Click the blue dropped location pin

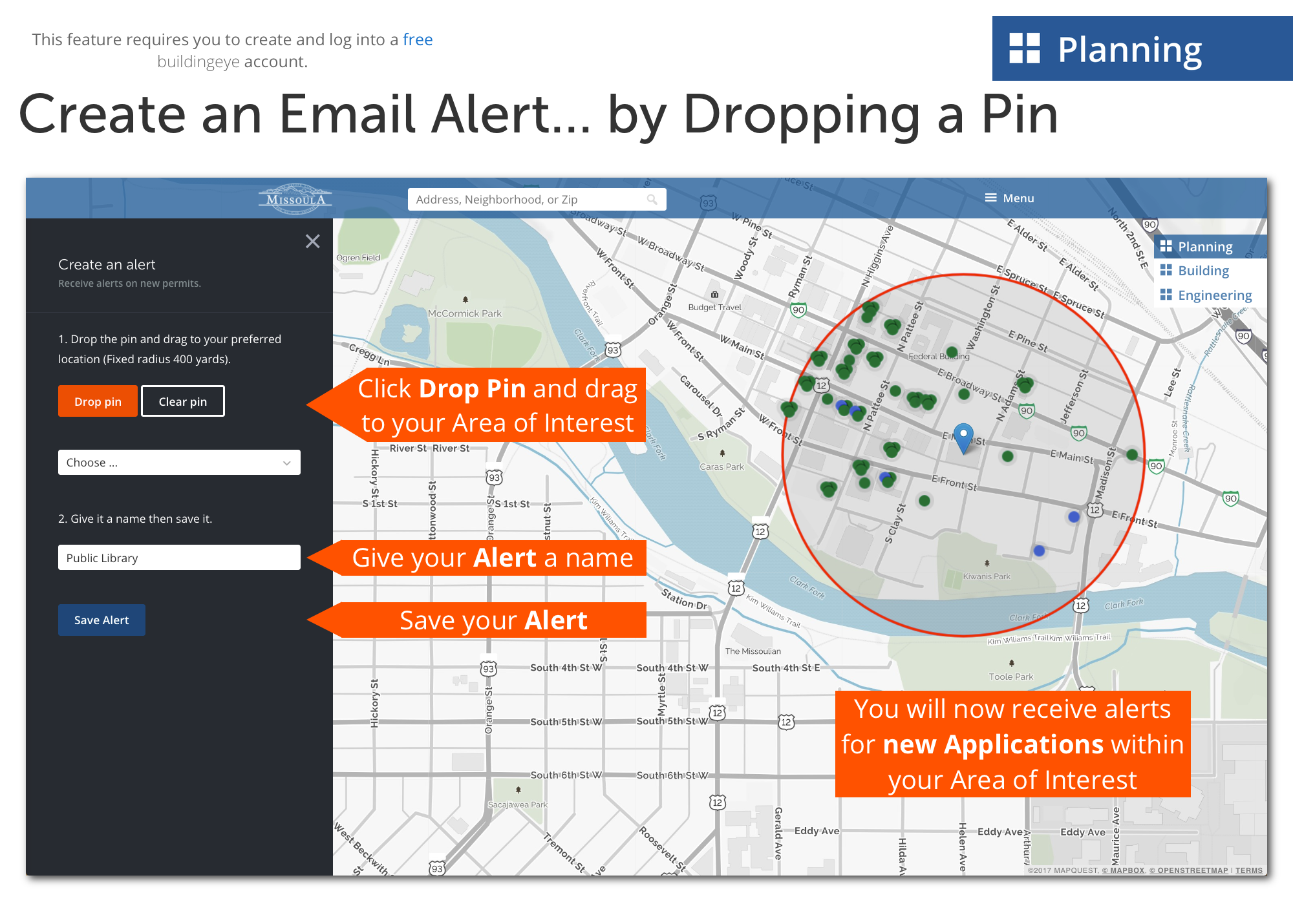[963, 438]
